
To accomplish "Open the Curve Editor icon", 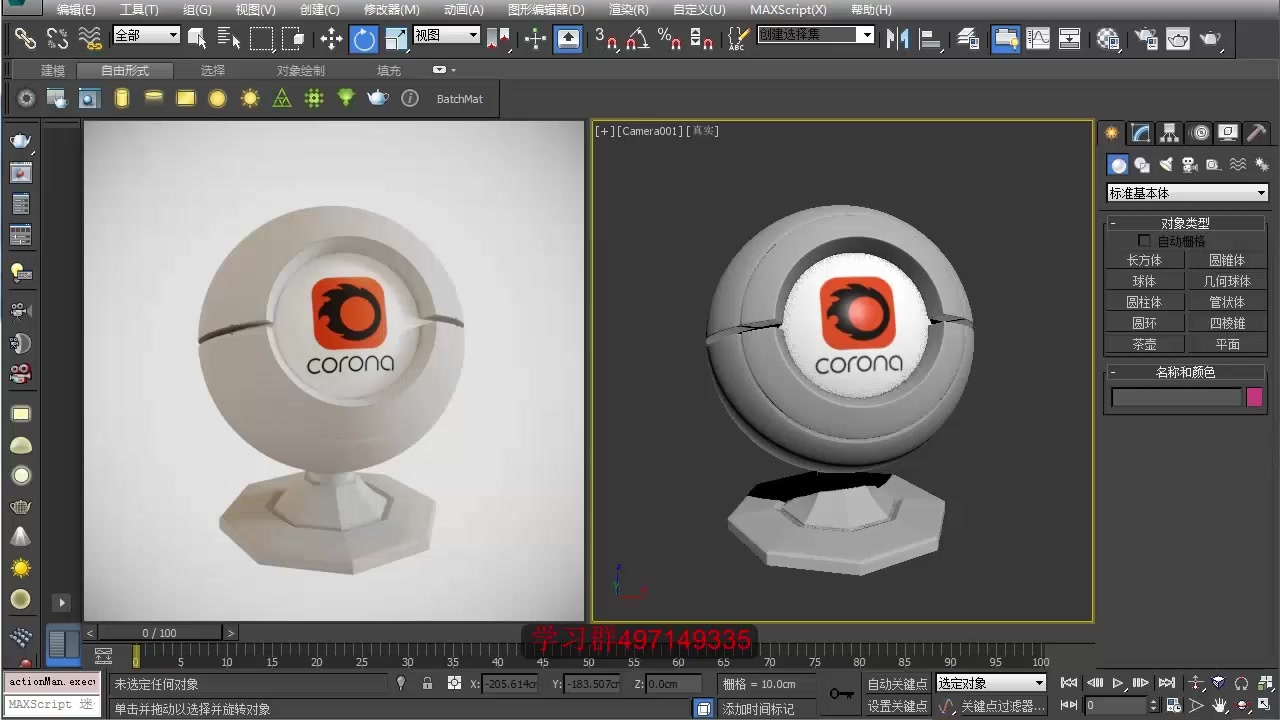I will point(1038,39).
